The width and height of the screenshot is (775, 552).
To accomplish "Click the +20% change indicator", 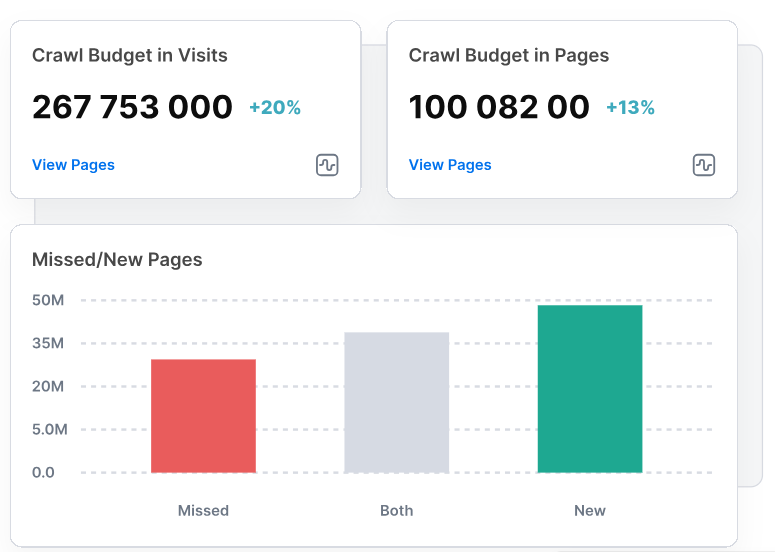I will [x=275, y=107].
